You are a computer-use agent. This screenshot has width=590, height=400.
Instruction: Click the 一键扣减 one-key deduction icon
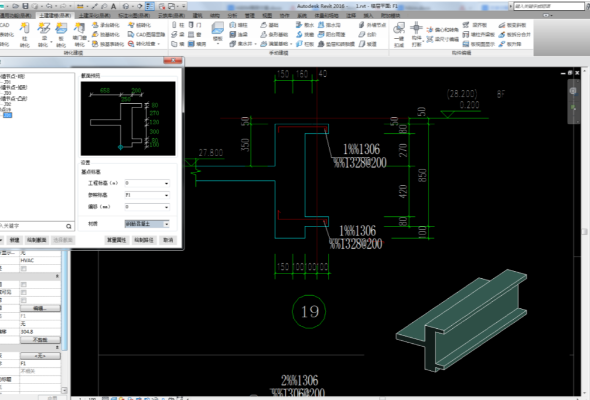(399, 34)
